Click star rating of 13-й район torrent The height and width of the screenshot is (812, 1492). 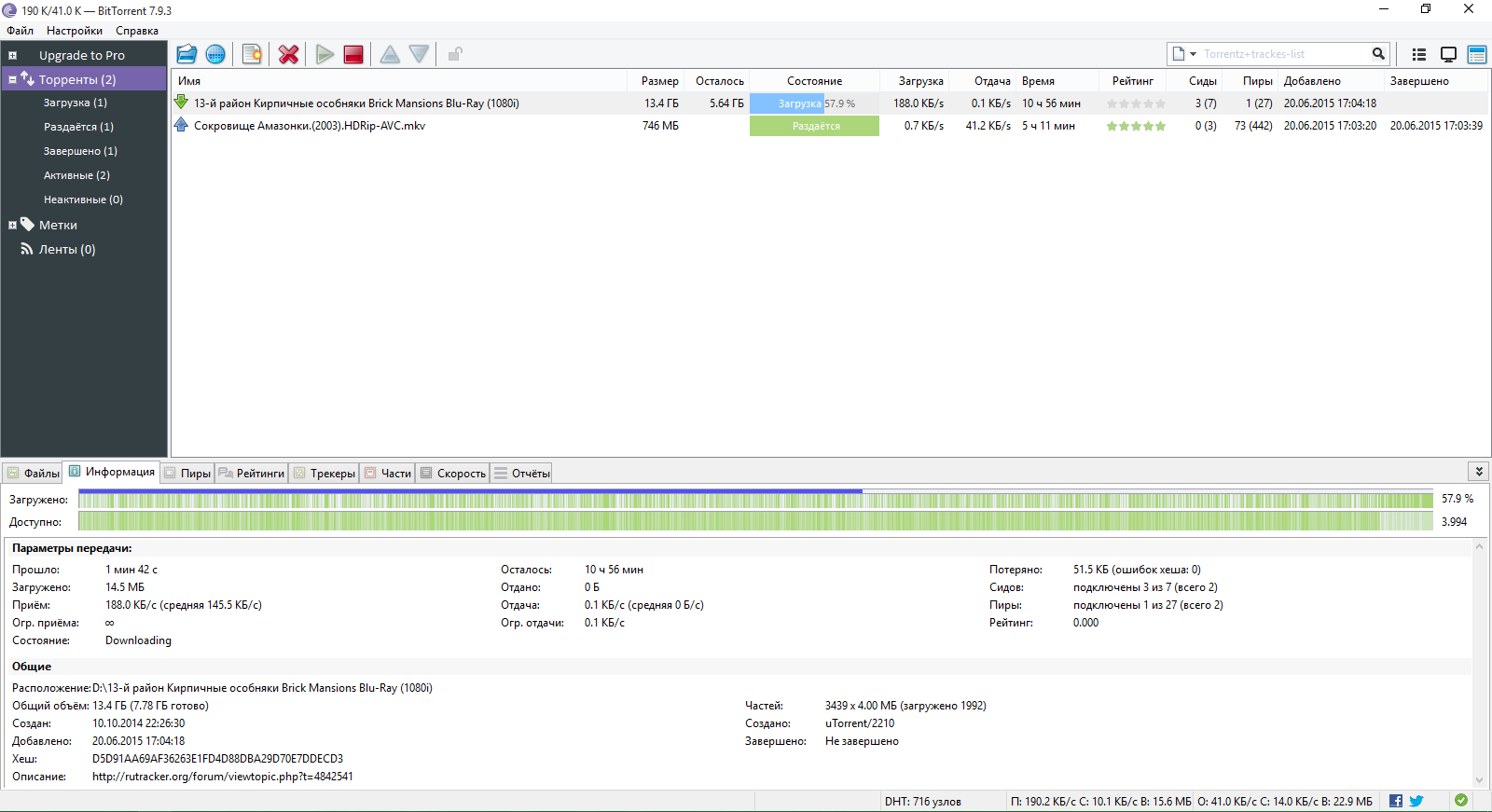point(1136,103)
